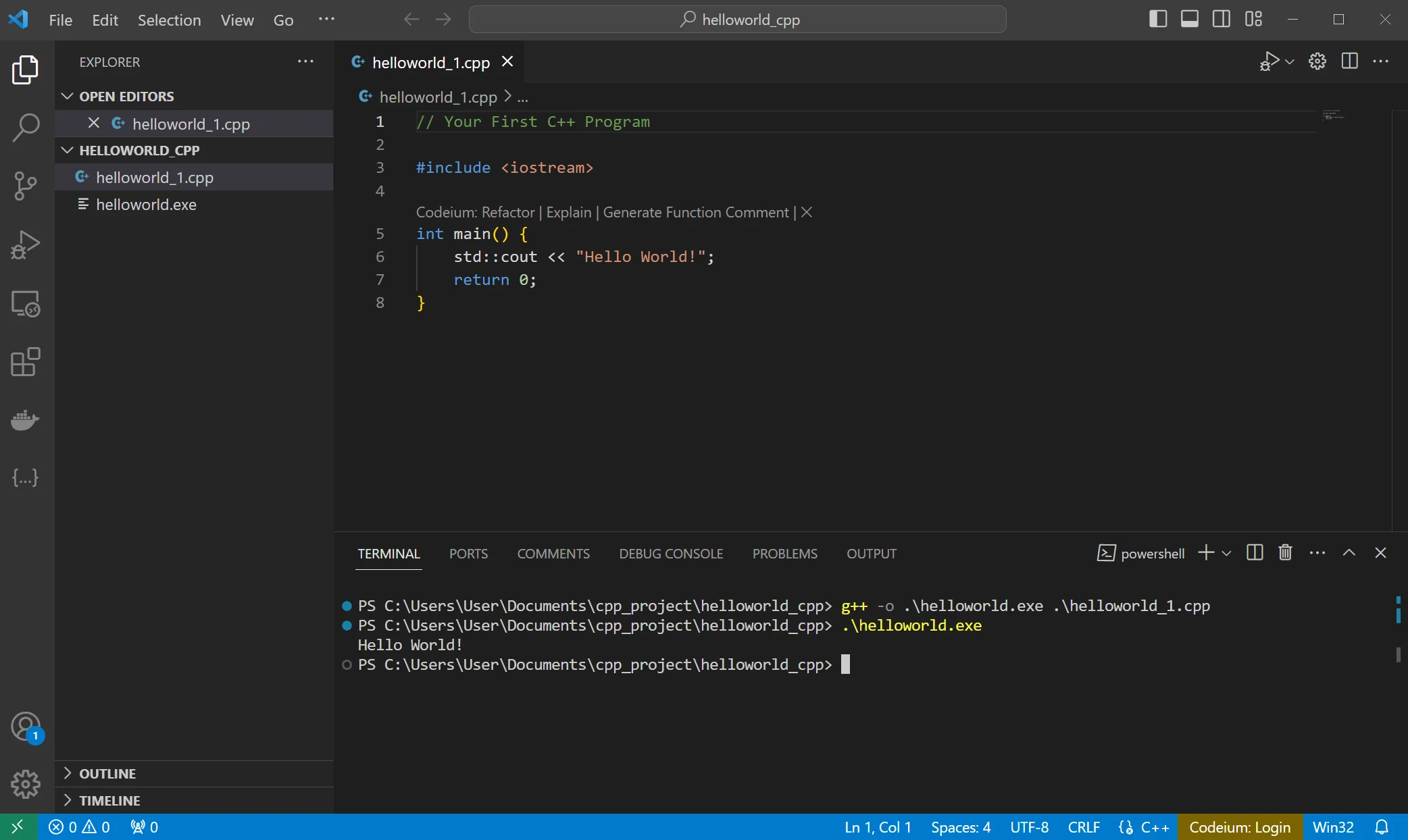Open the run/debug dropdown arrow

pos(1290,61)
